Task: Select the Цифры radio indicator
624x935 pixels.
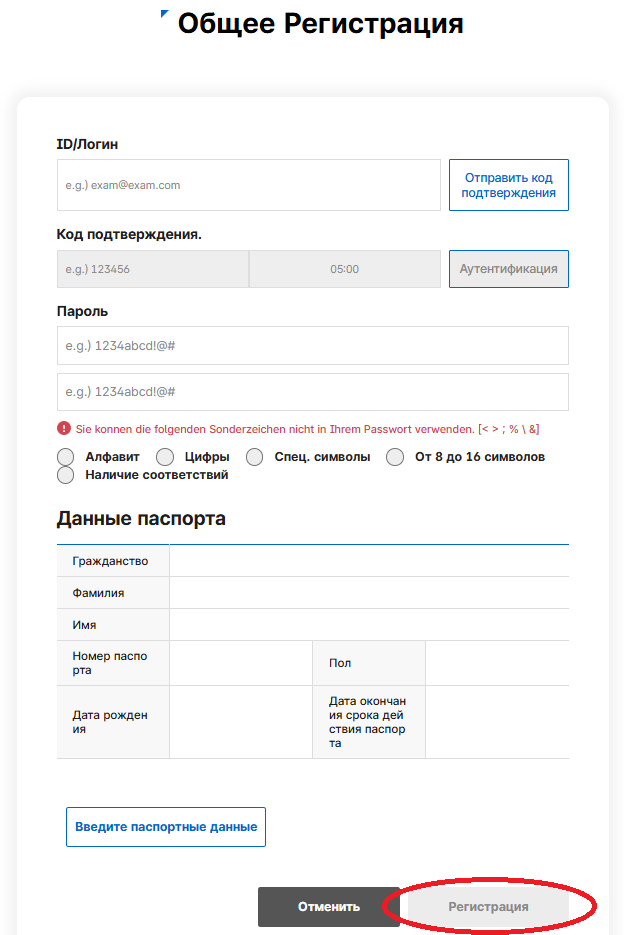Action: click(165, 457)
